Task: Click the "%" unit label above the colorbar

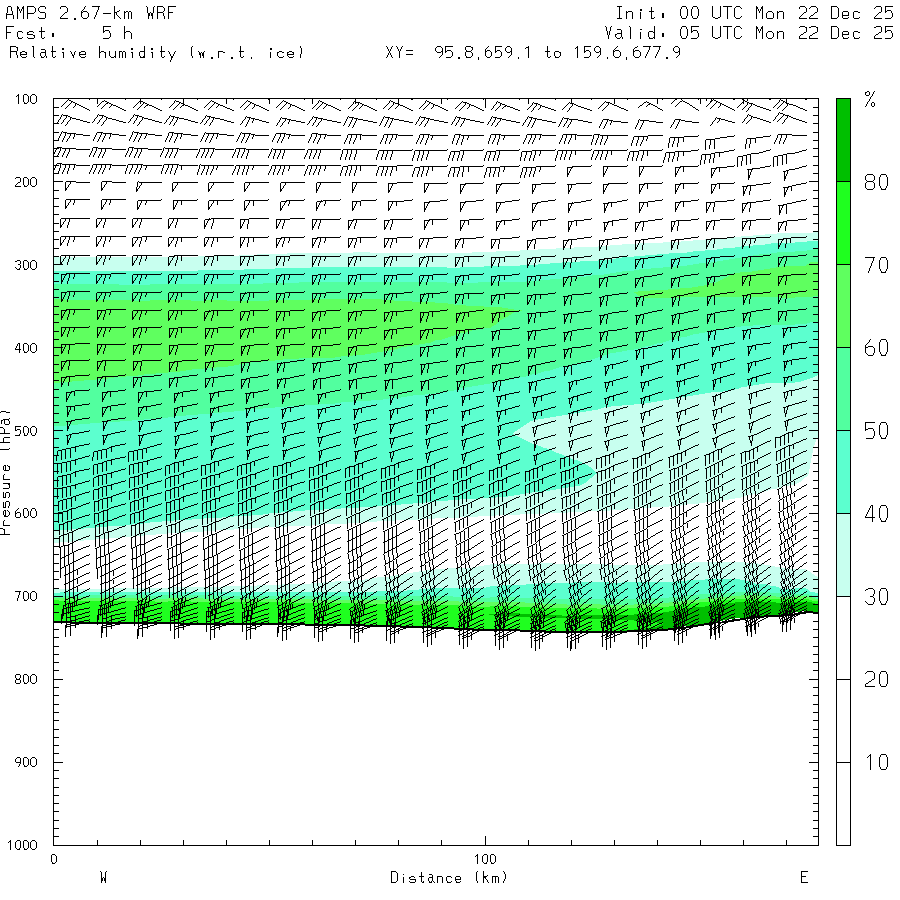Action: tap(870, 99)
